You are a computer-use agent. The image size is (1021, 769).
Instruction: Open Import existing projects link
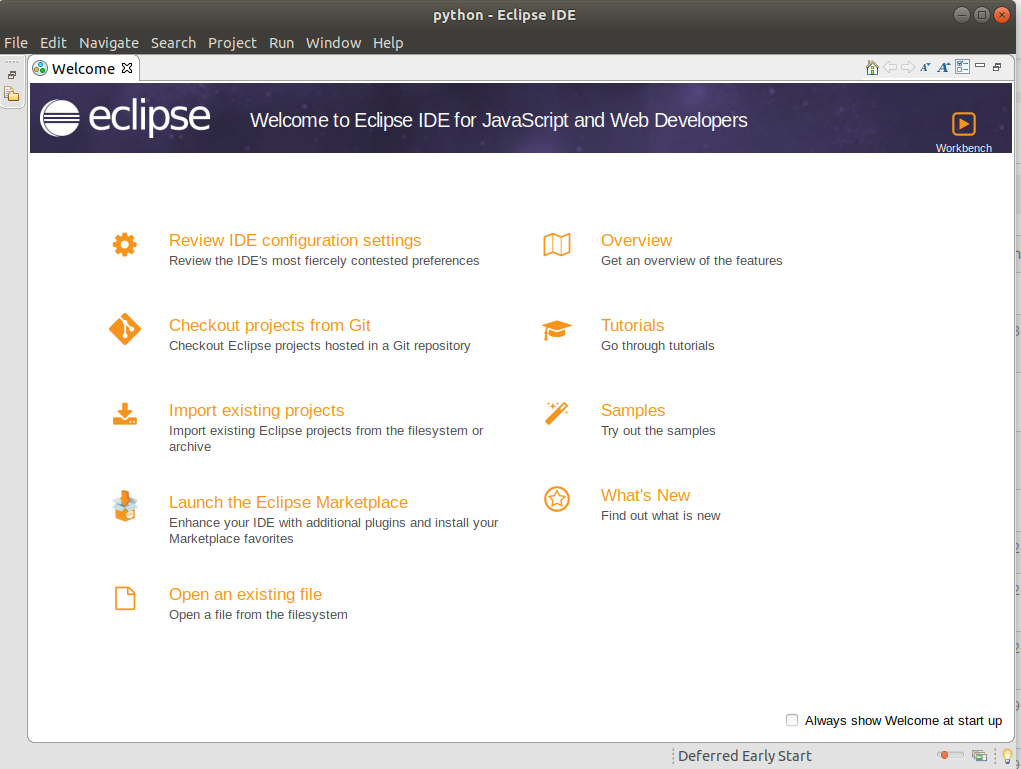coord(257,410)
